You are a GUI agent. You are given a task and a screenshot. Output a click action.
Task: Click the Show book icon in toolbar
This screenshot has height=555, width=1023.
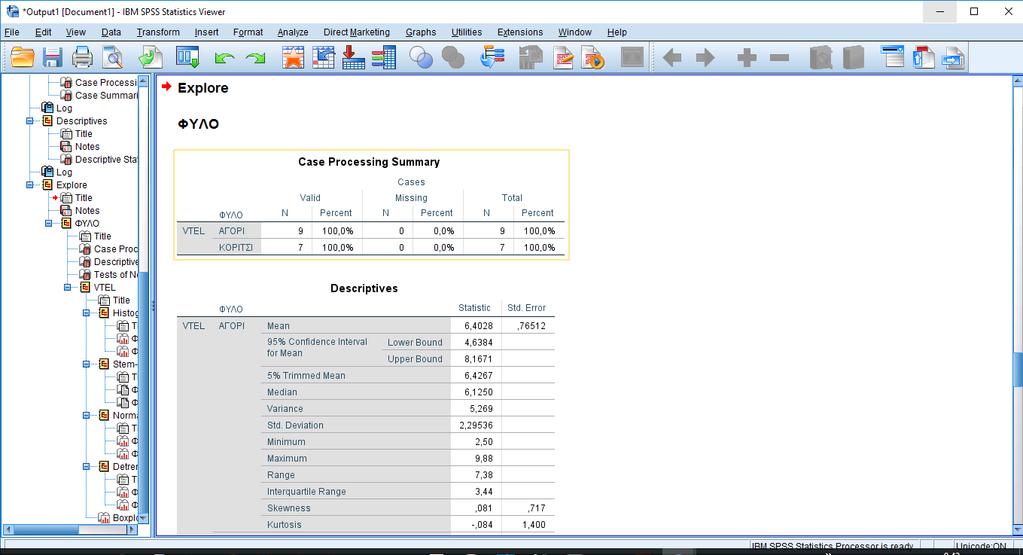click(821, 57)
